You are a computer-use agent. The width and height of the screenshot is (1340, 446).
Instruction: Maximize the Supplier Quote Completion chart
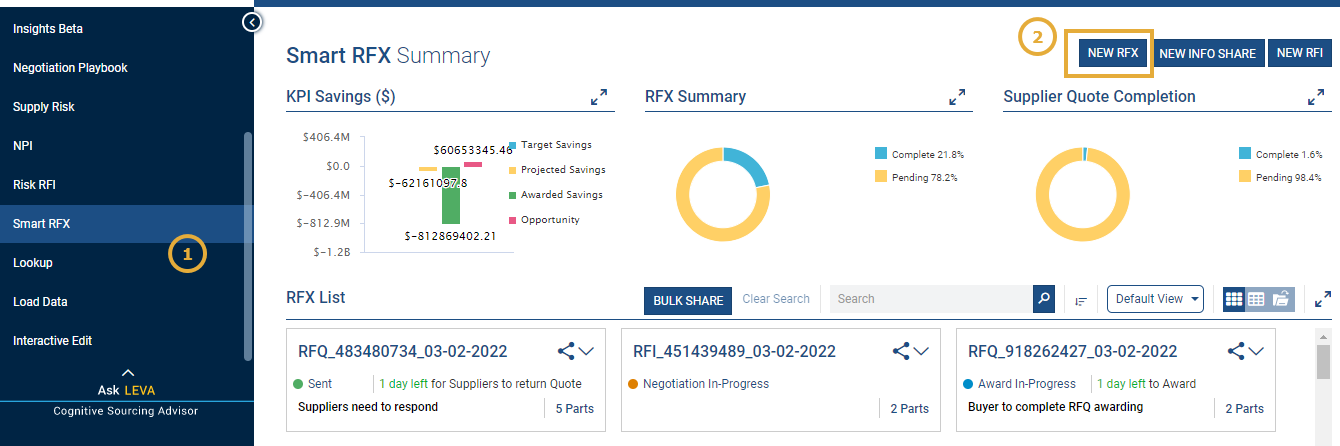(x=1316, y=97)
